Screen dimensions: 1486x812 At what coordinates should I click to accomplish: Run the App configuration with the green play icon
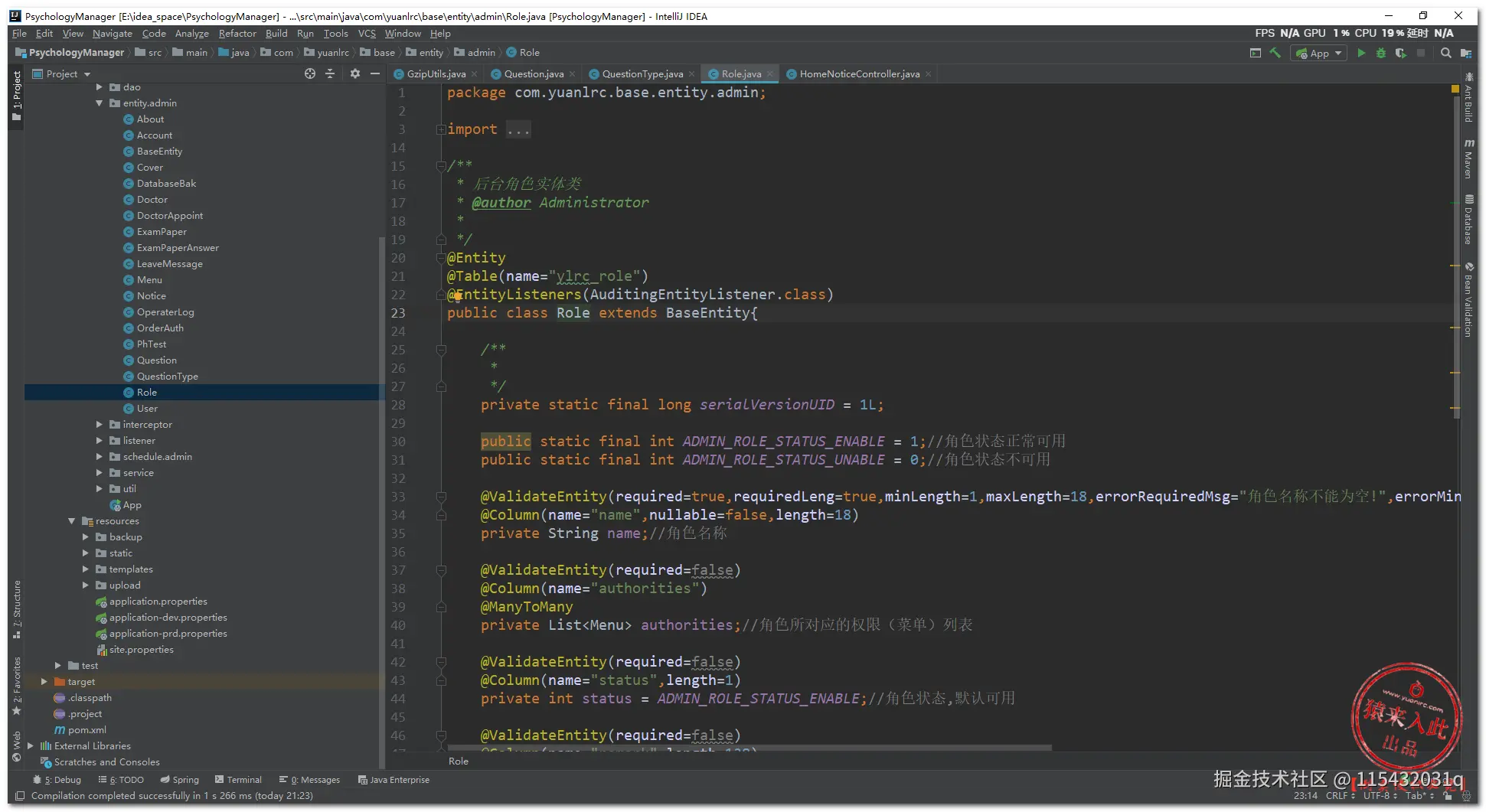(1361, 53)
